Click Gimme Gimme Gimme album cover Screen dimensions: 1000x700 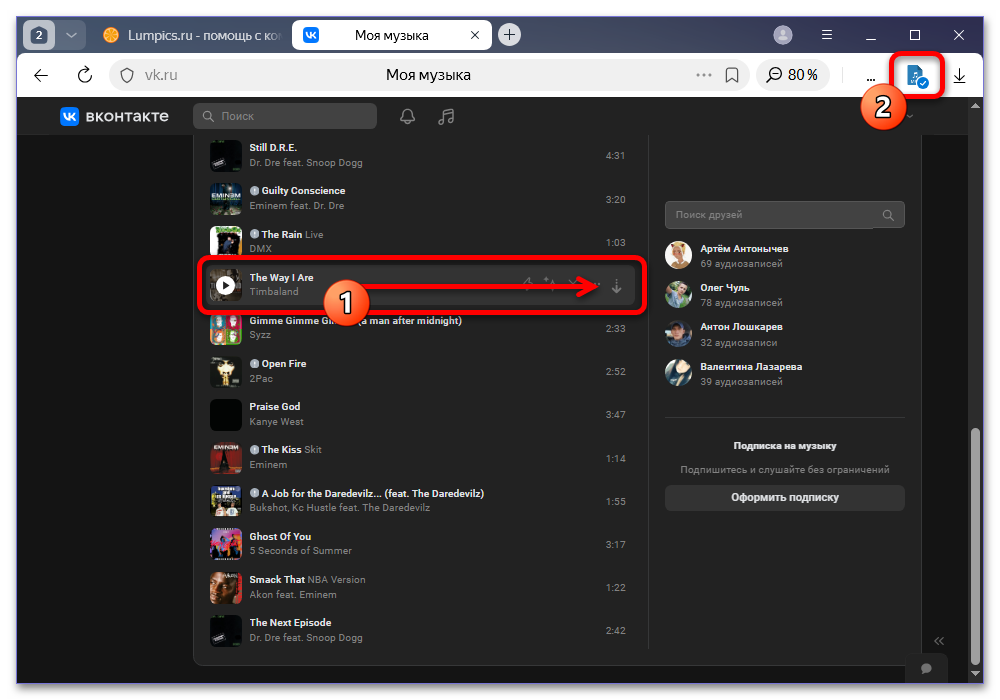[x=226, y=328]
